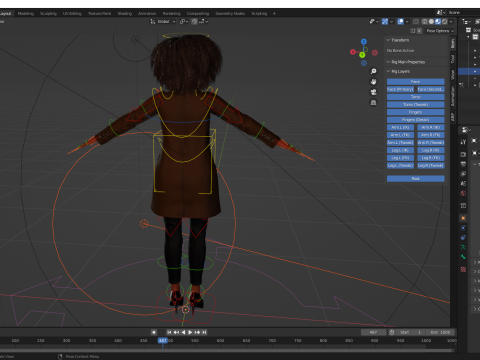
Task: Click the timeline playhead at frame 487
Action: [162, 340]
